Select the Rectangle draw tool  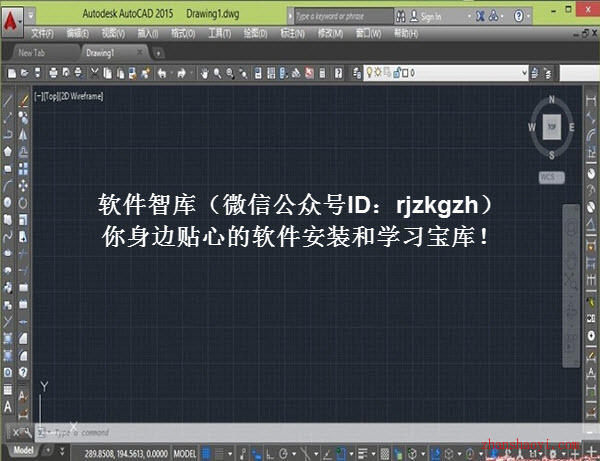pos(8,168)
